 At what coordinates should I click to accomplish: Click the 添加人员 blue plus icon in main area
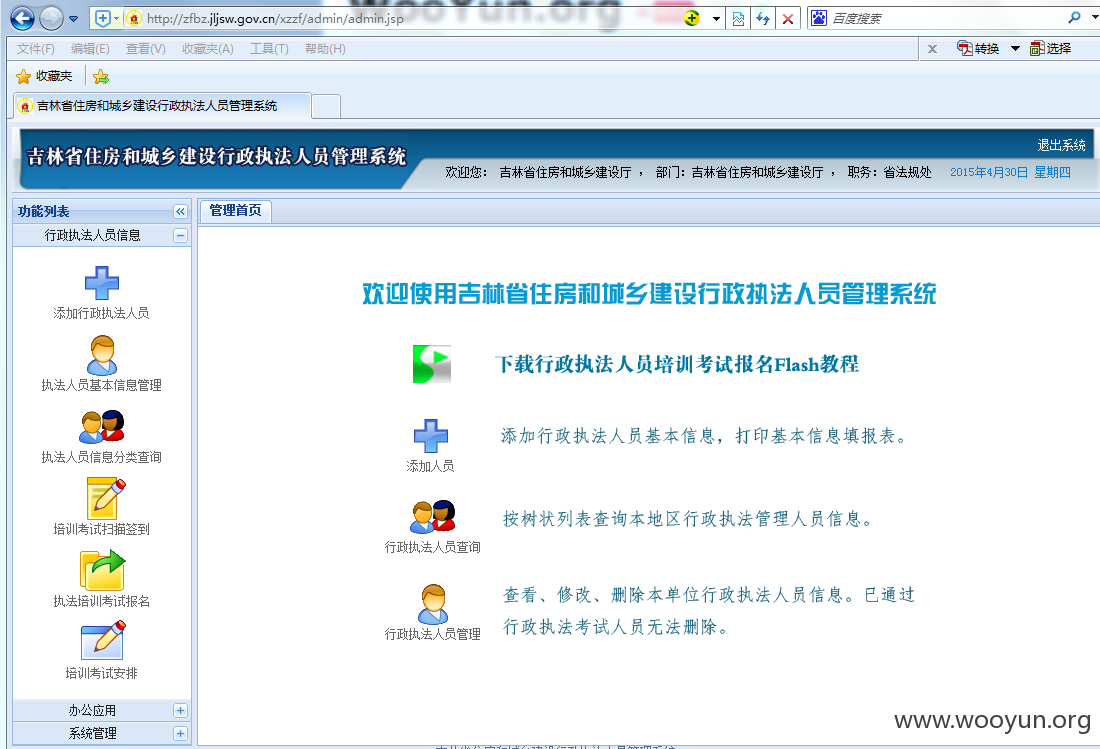(x=431, y=436)
